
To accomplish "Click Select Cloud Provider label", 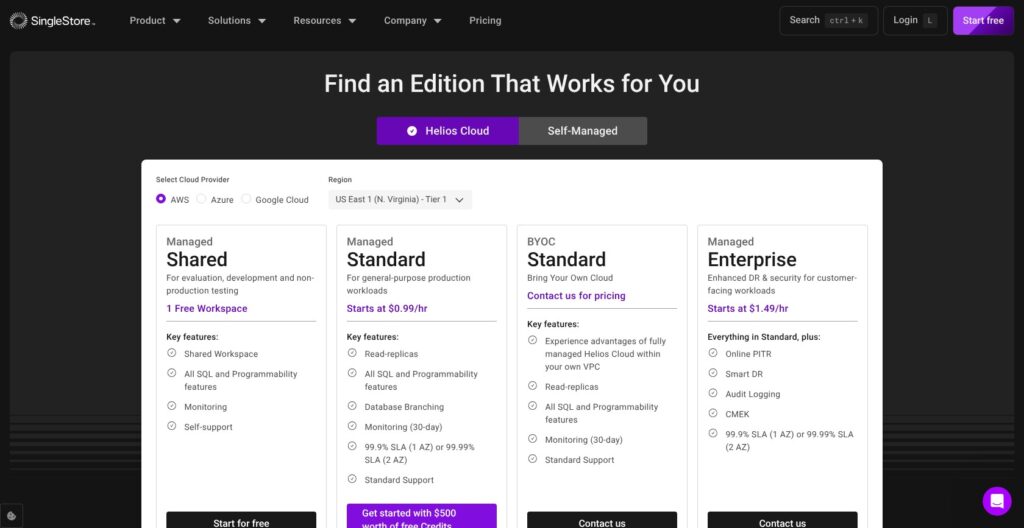I will point(193,180).
